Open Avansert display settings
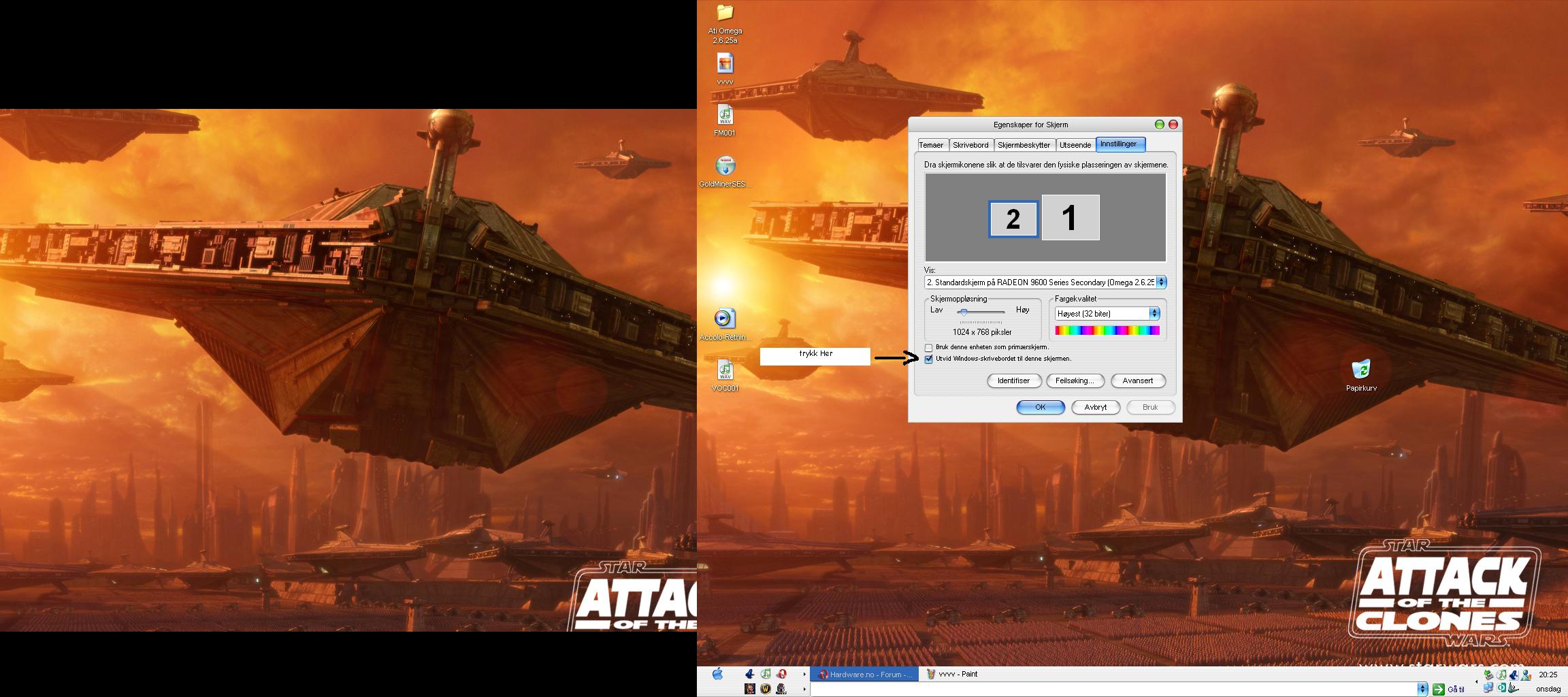Screen dimensions: 1568x697 click(1138, 380)
